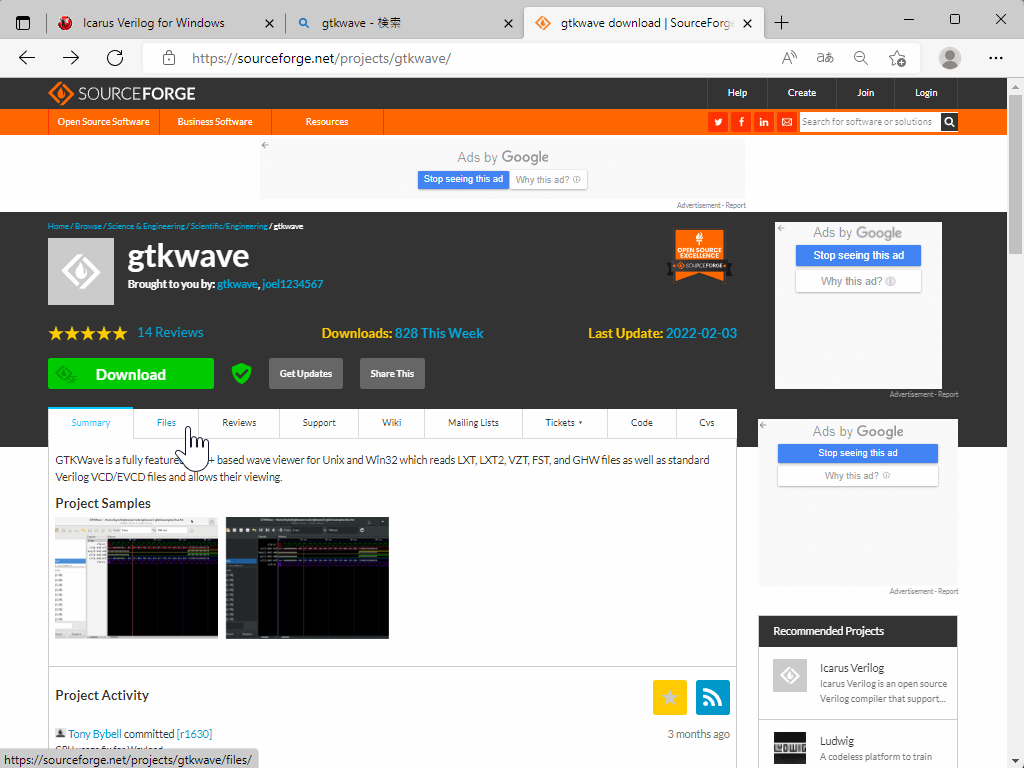Click the Join link in header

pos(865,93)
